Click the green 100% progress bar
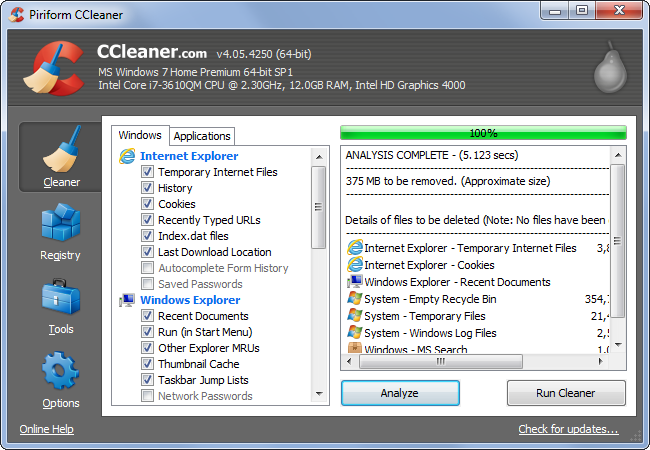Screen dimensions: 650x450 click(483, 133)
